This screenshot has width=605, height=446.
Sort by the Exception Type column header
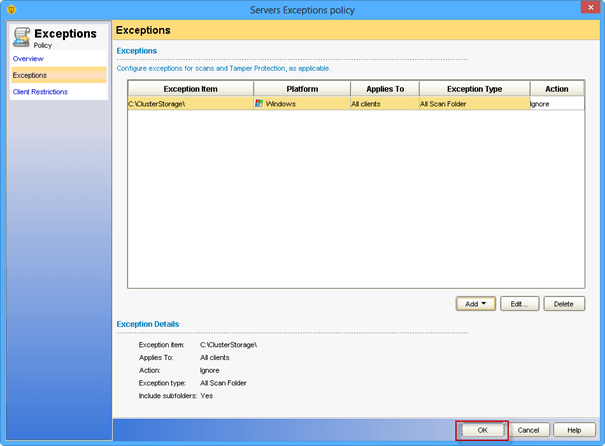473,89
